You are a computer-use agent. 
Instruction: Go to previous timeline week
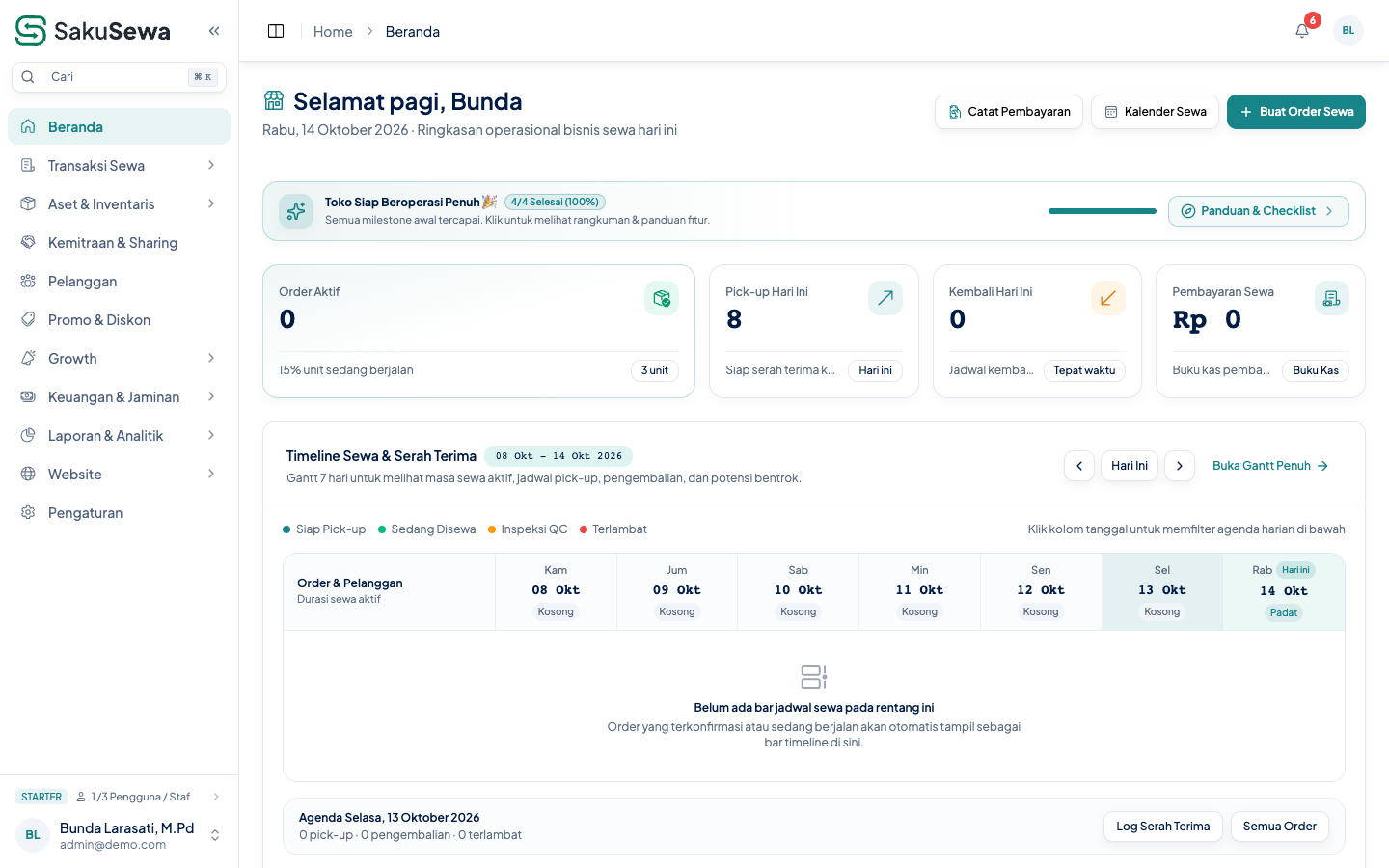(1079, 466)
